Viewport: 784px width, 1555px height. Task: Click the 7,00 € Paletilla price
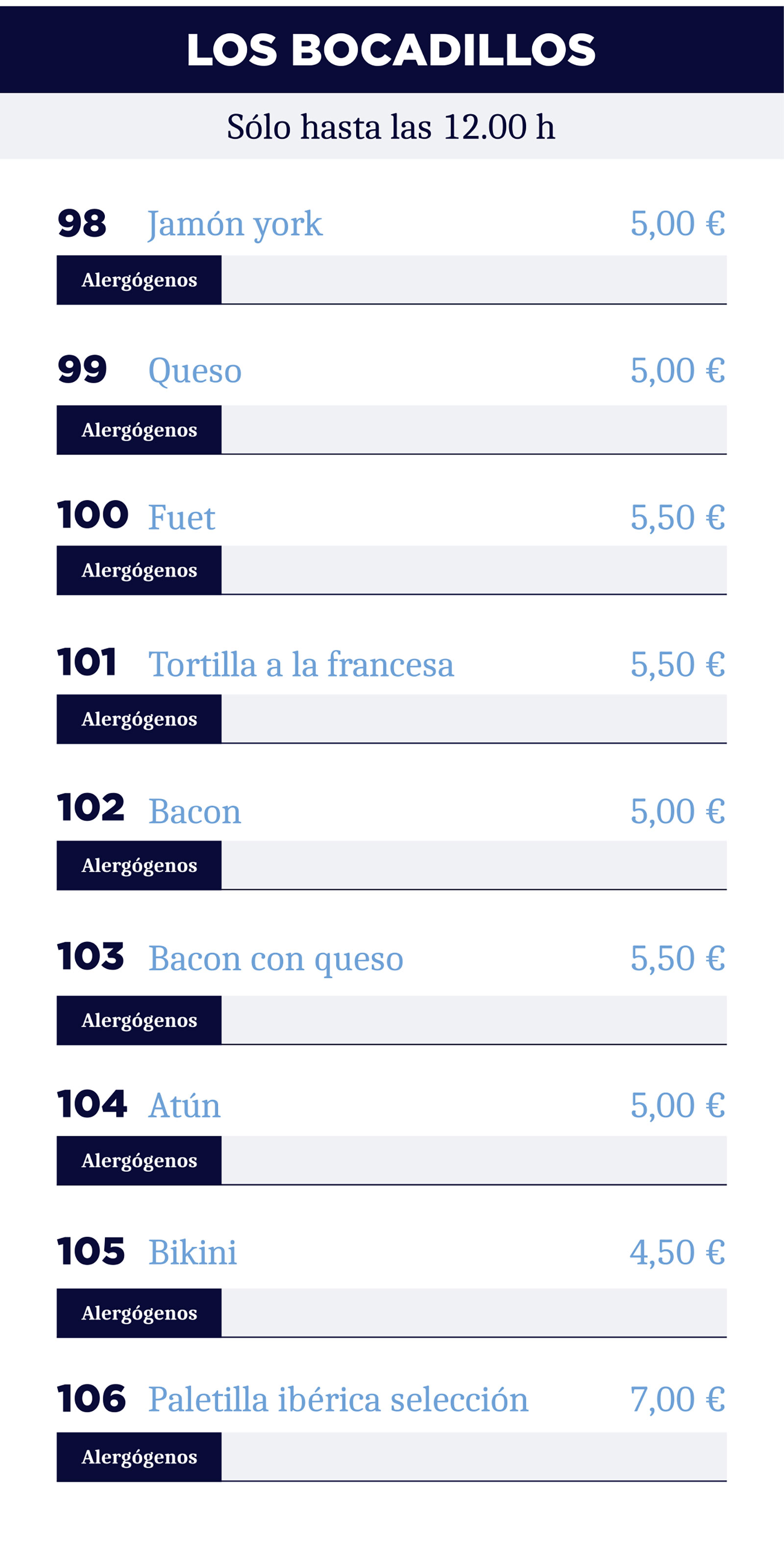pyautogui.click(x=677, y=1399)
